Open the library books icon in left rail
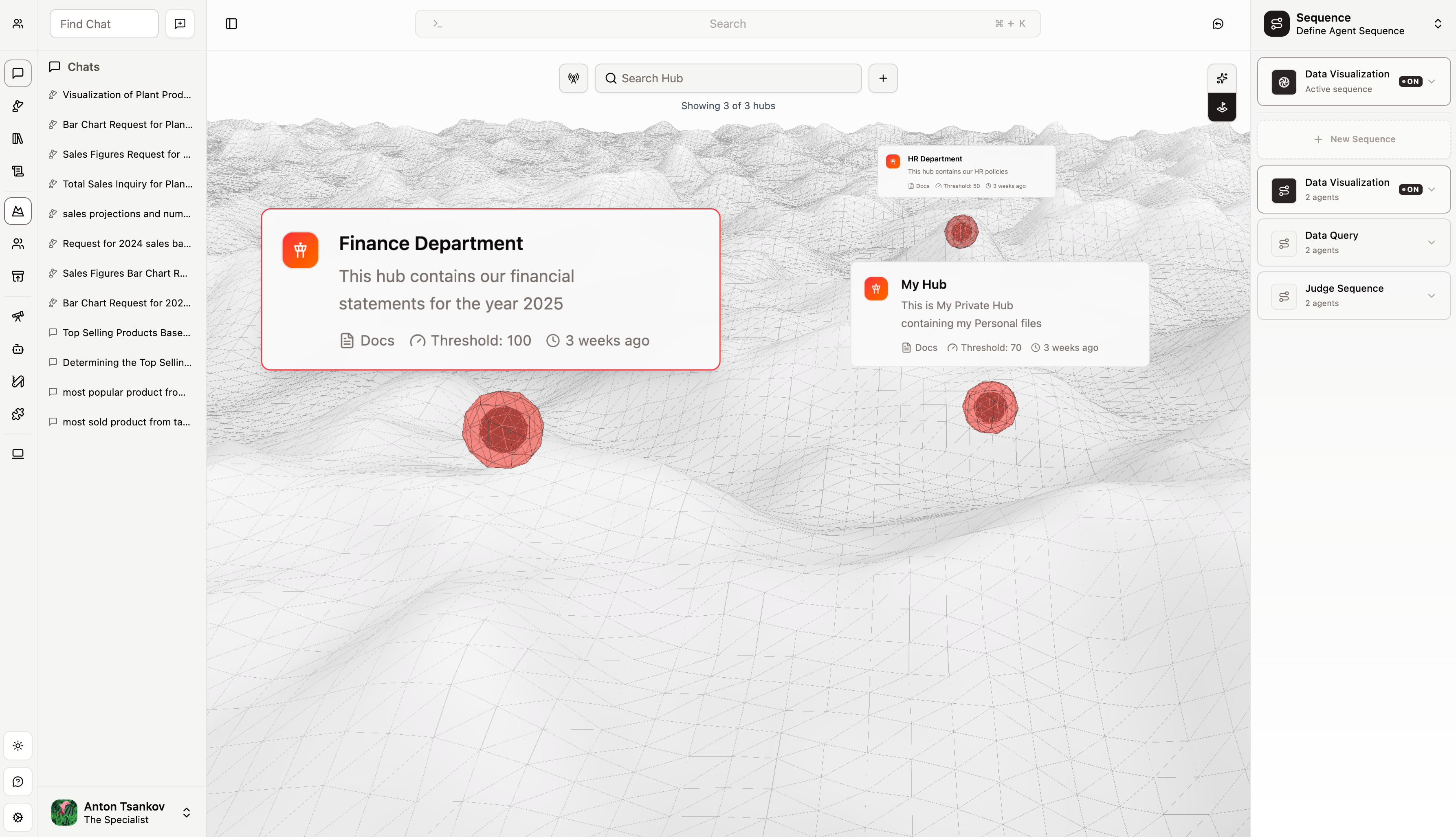The image size is (1456, 837). coord(18,139)
